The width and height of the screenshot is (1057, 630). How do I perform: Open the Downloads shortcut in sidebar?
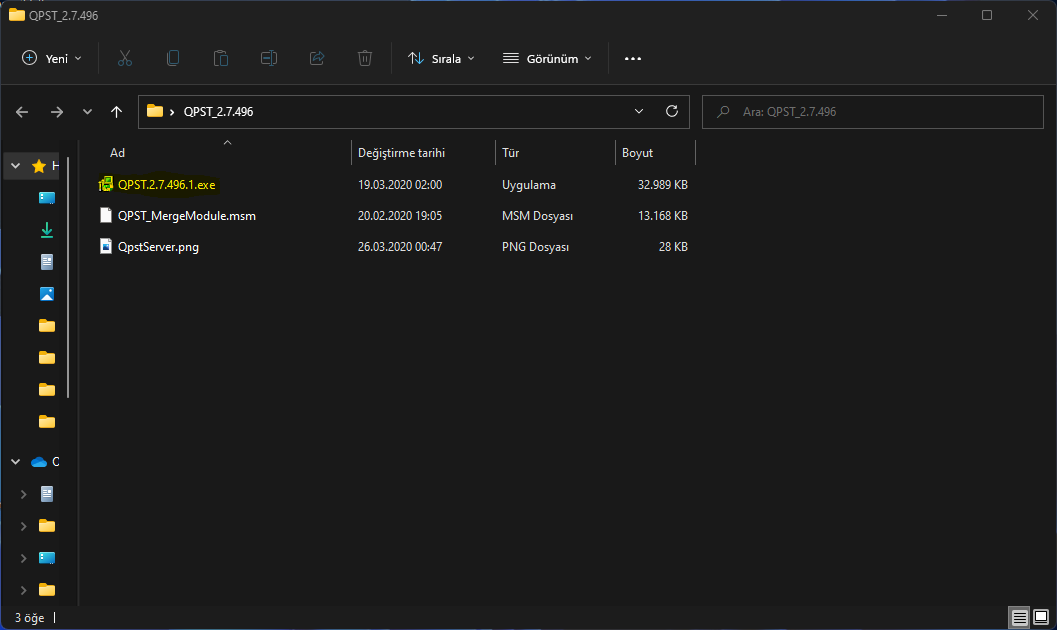[x=46, y=230]
